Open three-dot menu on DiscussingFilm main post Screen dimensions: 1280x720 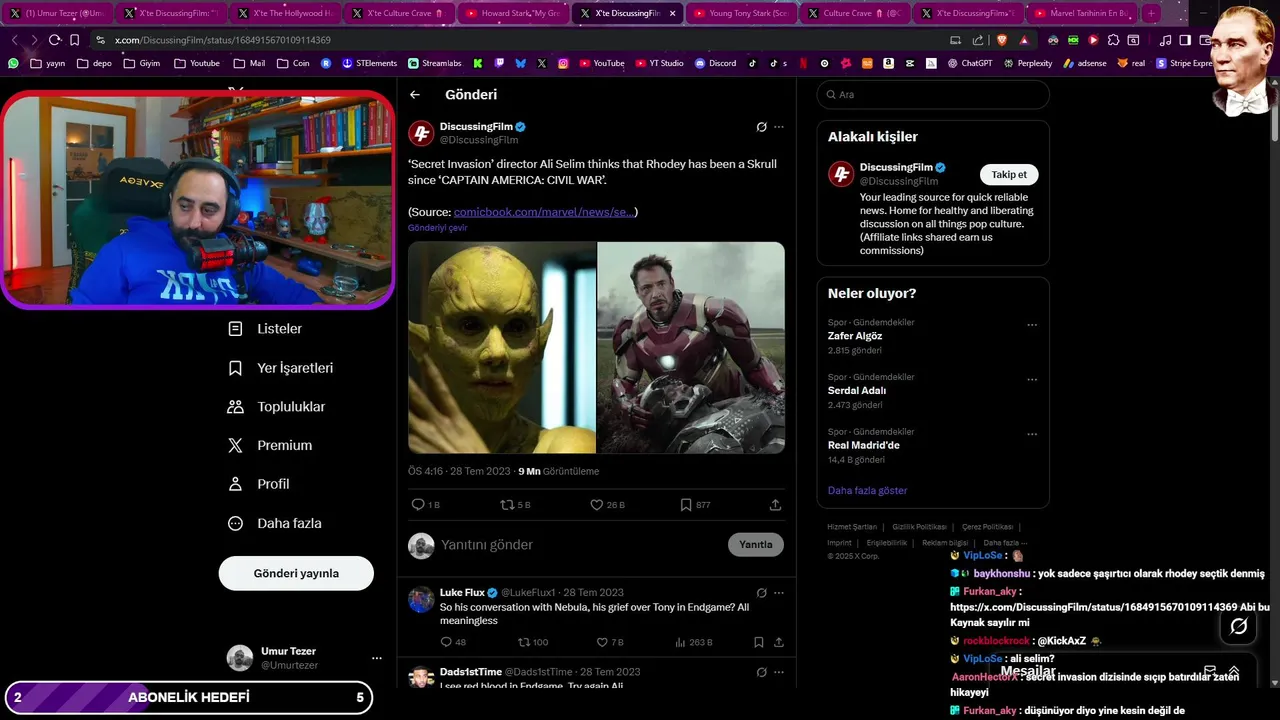coord(779,127)
